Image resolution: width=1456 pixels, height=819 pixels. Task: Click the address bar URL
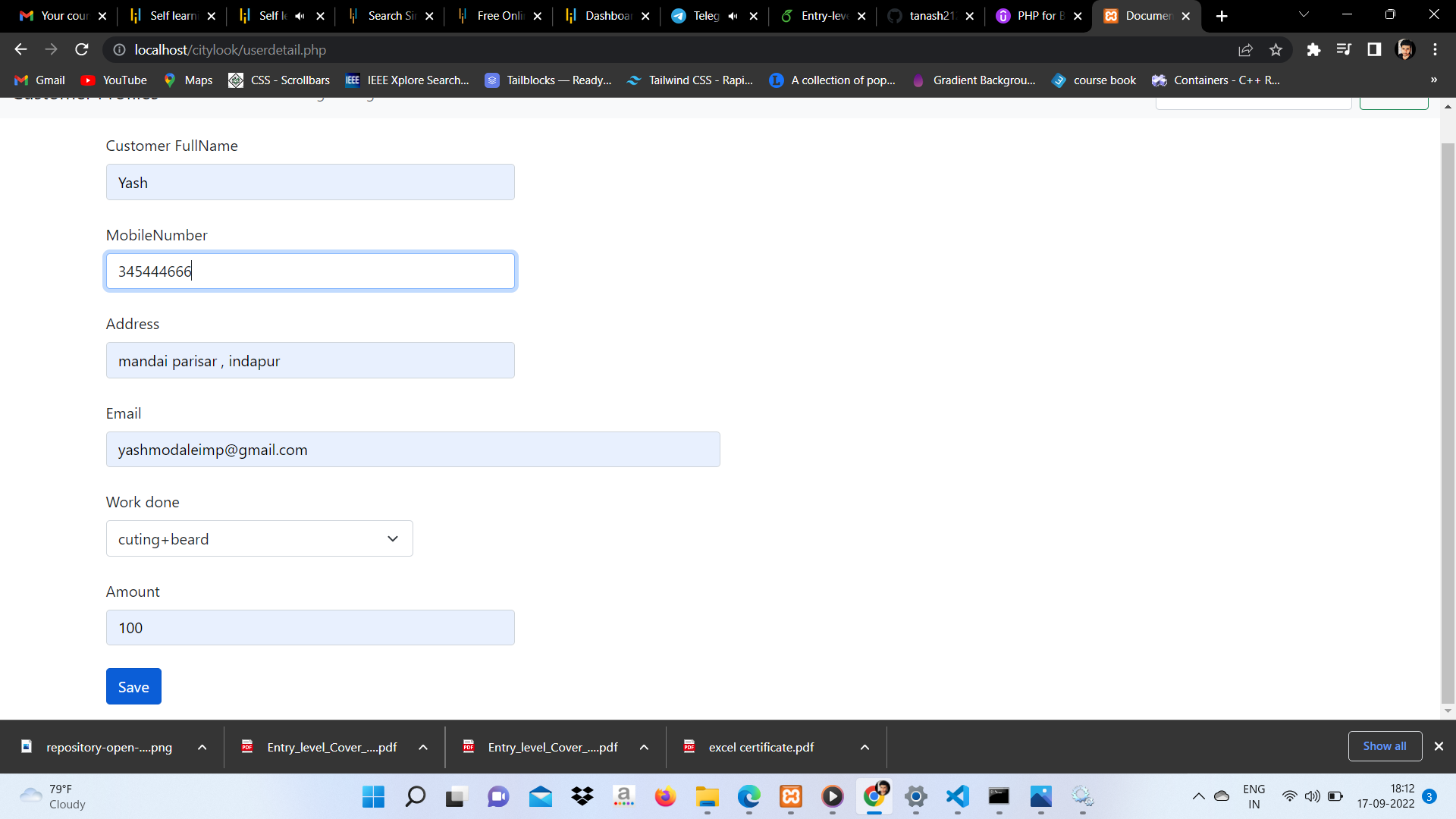coord(230,50)
